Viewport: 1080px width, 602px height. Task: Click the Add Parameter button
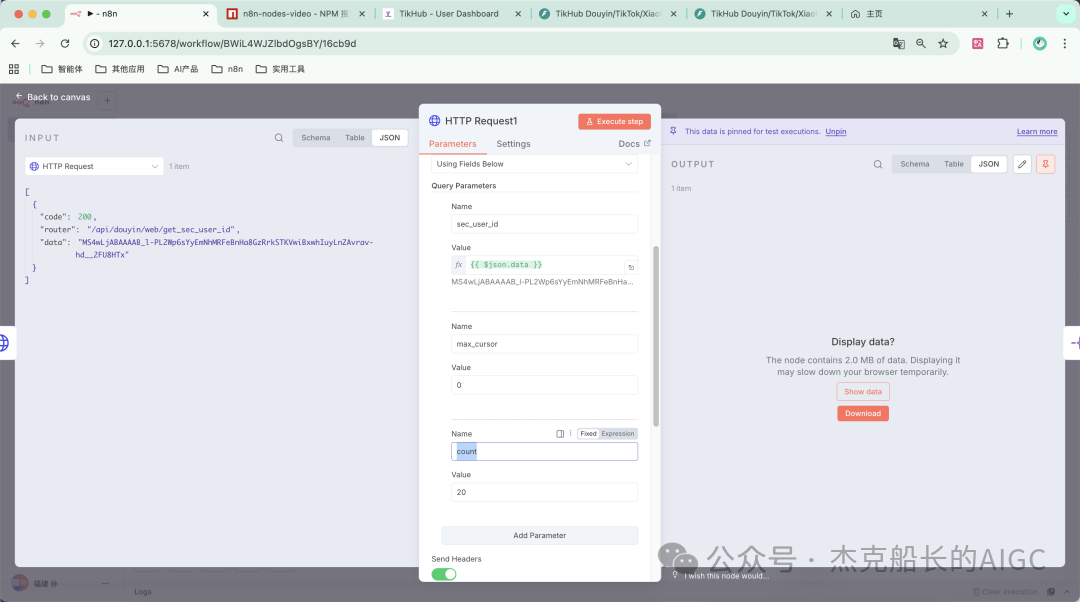click(539, 535)
